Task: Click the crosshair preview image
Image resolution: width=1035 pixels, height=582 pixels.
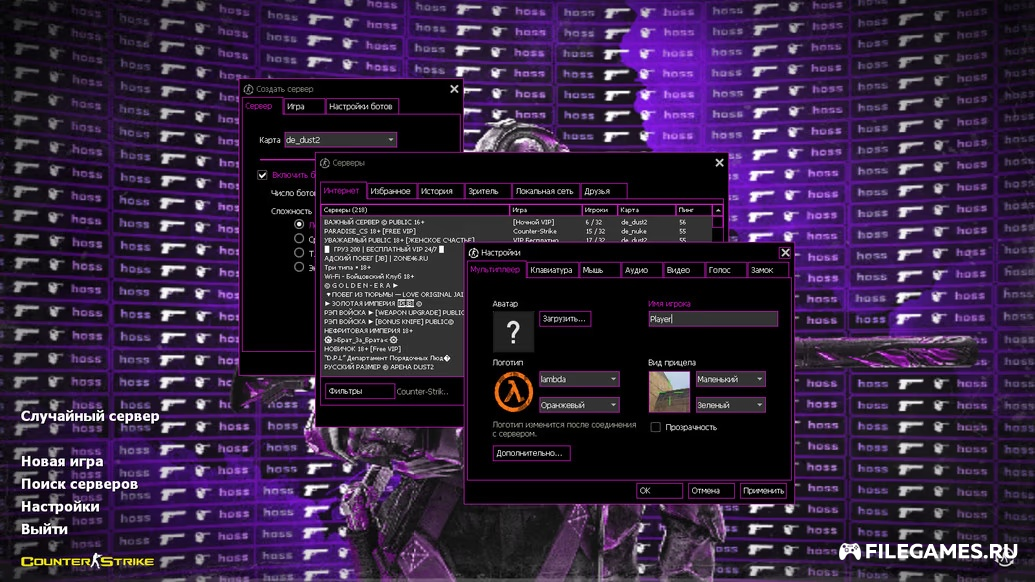Action: tap(669, 391)
